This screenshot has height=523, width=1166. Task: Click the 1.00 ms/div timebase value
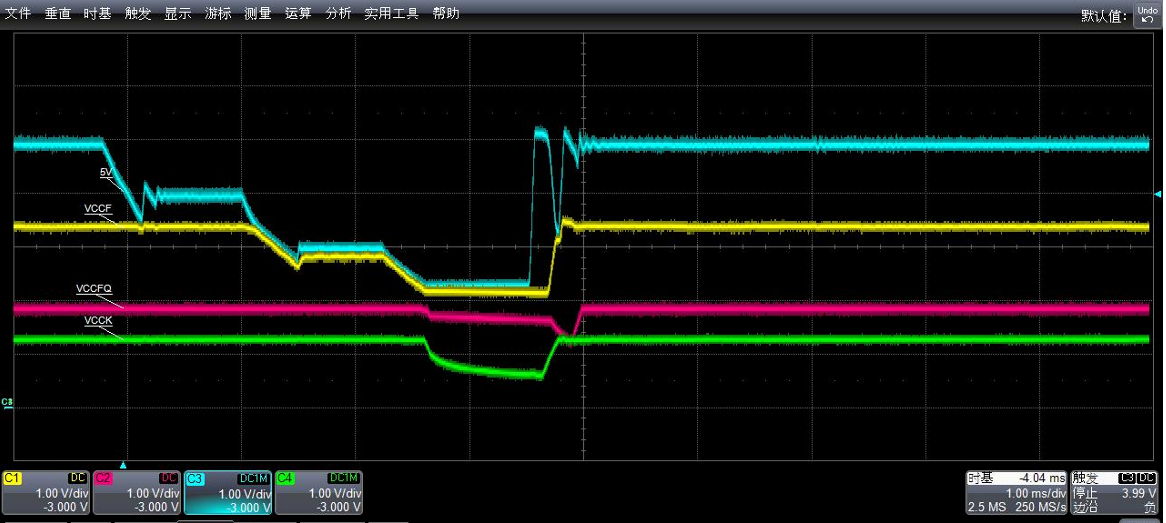point(1037,492)
